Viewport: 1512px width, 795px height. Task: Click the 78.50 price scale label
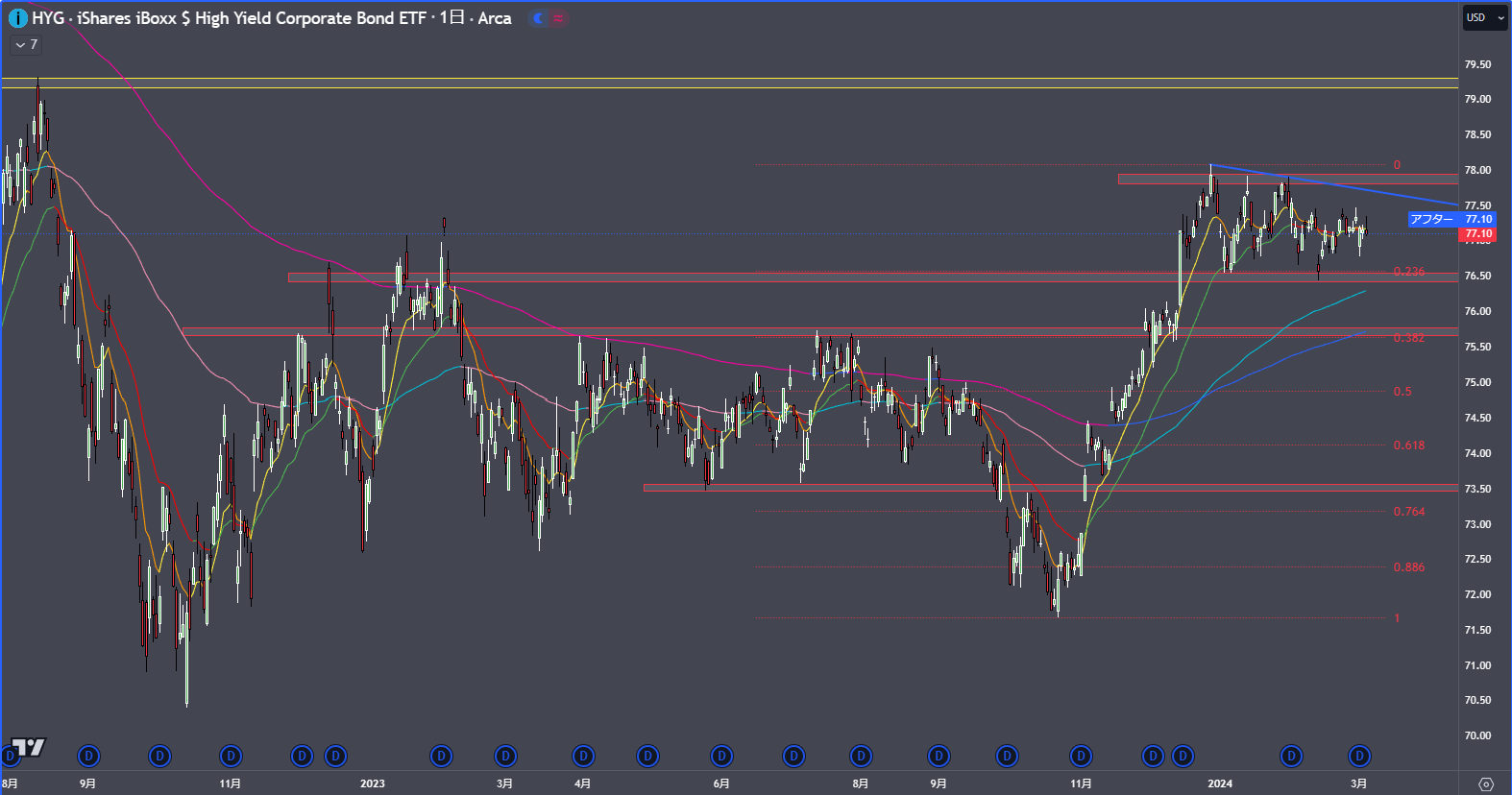[1477, 134]
